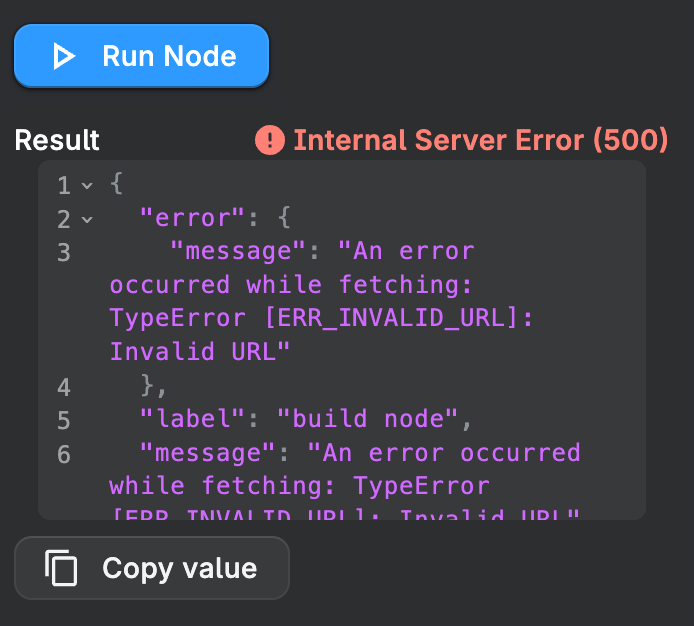This screenshot has width=694, height=626.
Task: Select line number 5 in the gutter
Action: pyautogui.click(x=64, y=420)
